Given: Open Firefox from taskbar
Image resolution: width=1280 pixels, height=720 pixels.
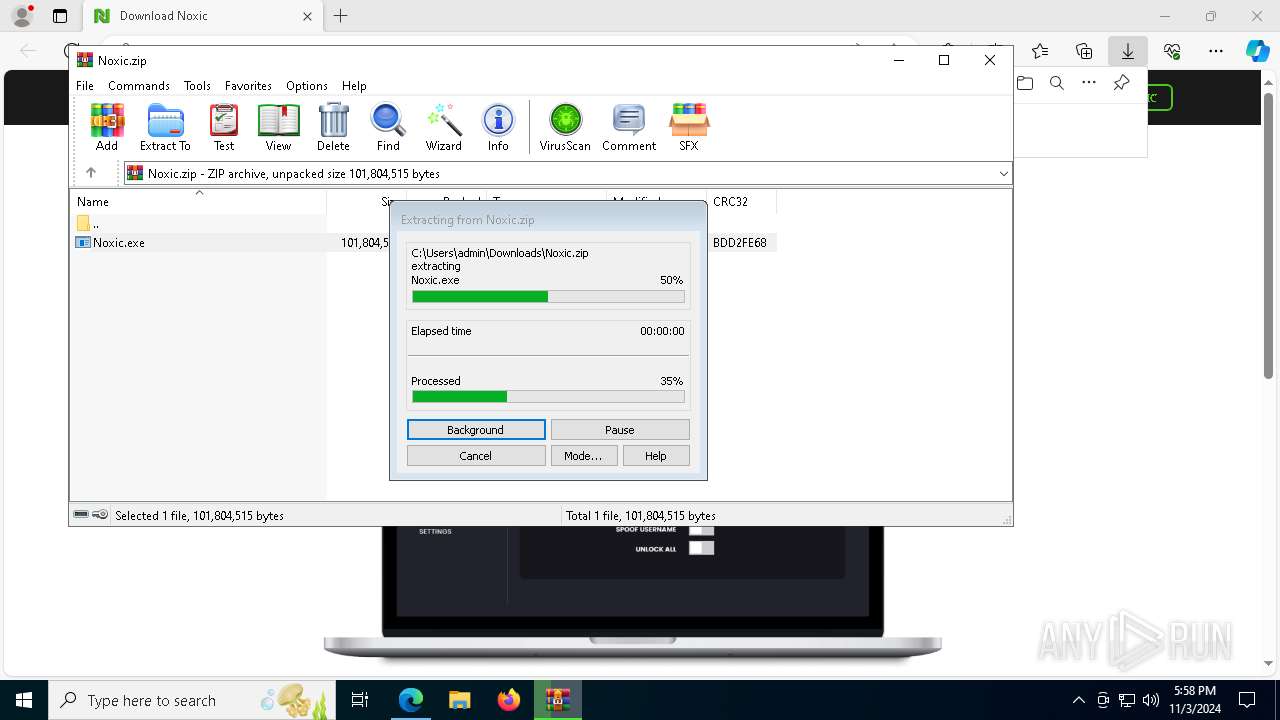Looking at the screenshot, I should 508,700.
